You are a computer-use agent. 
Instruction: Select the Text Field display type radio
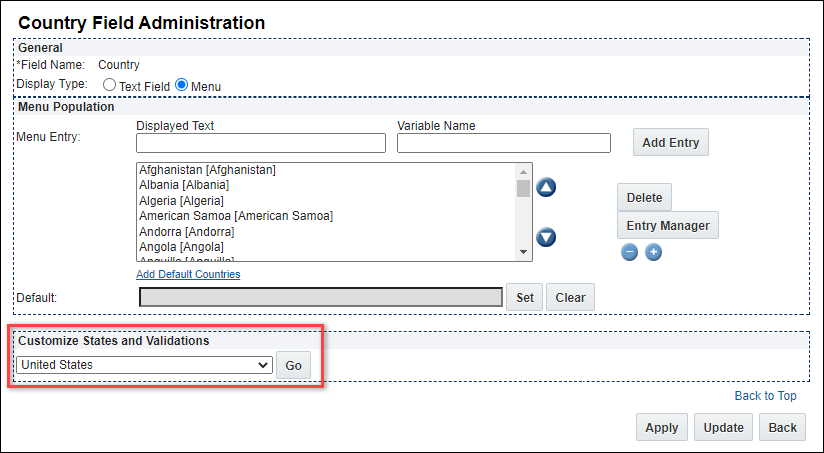pyautogui.click(x=109, y=85)
